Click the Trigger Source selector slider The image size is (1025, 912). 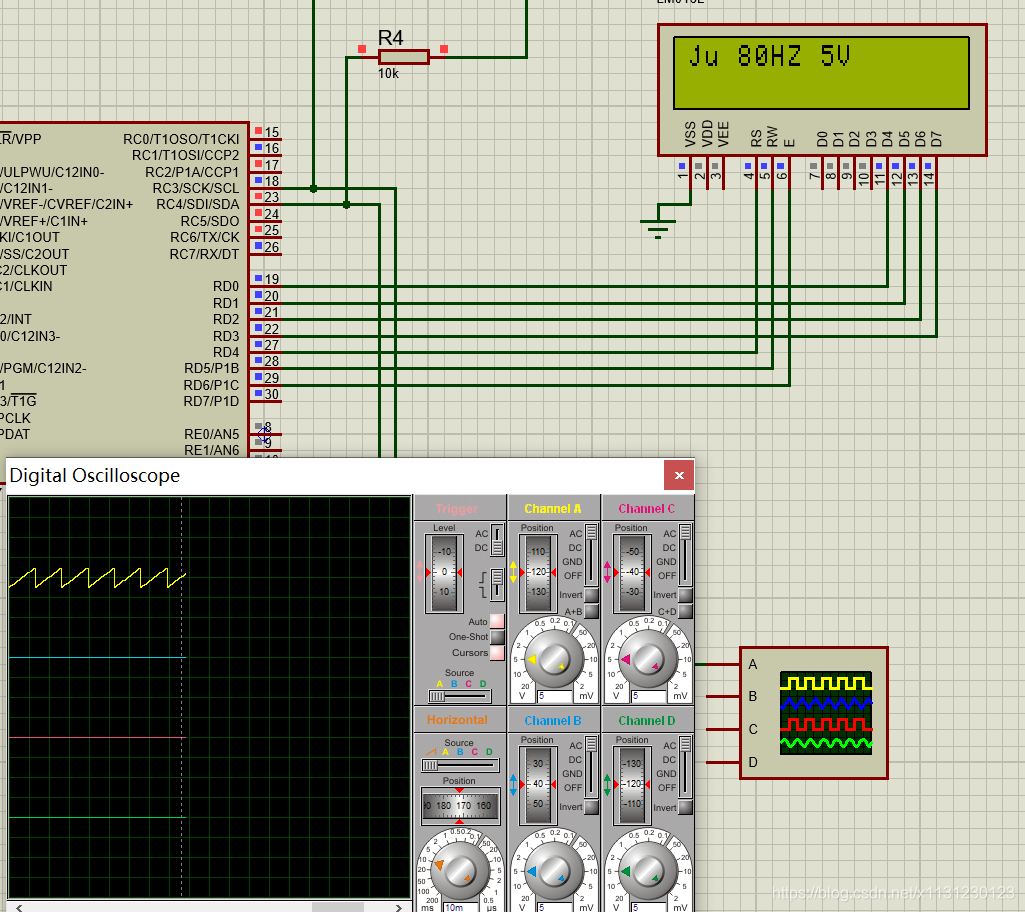coord(460,696)
